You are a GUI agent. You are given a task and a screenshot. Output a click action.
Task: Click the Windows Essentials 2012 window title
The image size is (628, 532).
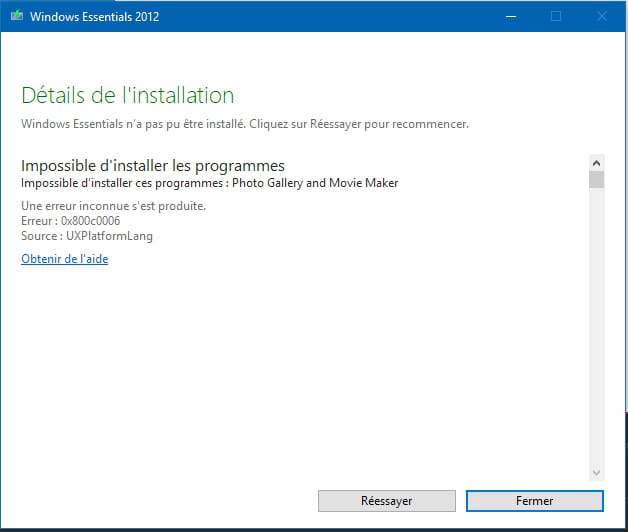click(x=95, y=16)
